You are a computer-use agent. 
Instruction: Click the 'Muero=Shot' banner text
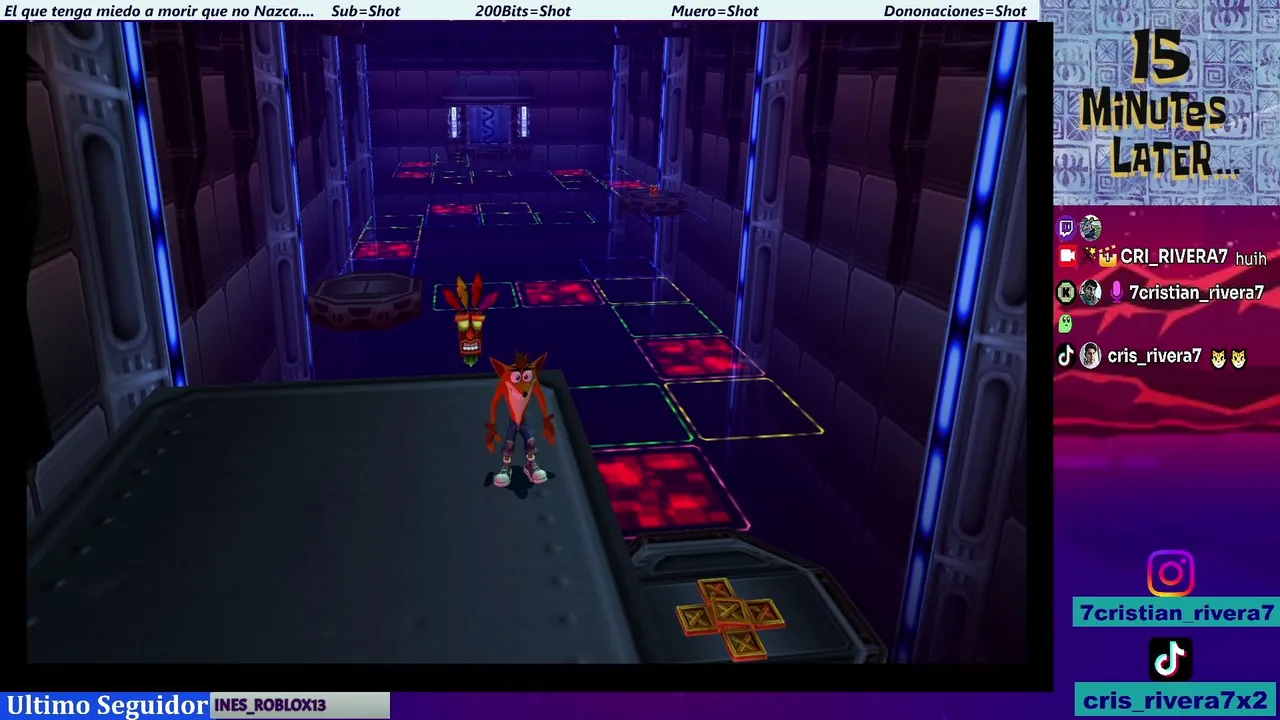click(715, 11)
